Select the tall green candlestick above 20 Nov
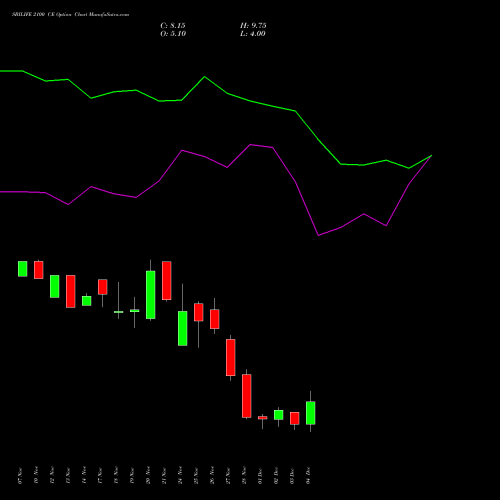 (x=151, y=295)
